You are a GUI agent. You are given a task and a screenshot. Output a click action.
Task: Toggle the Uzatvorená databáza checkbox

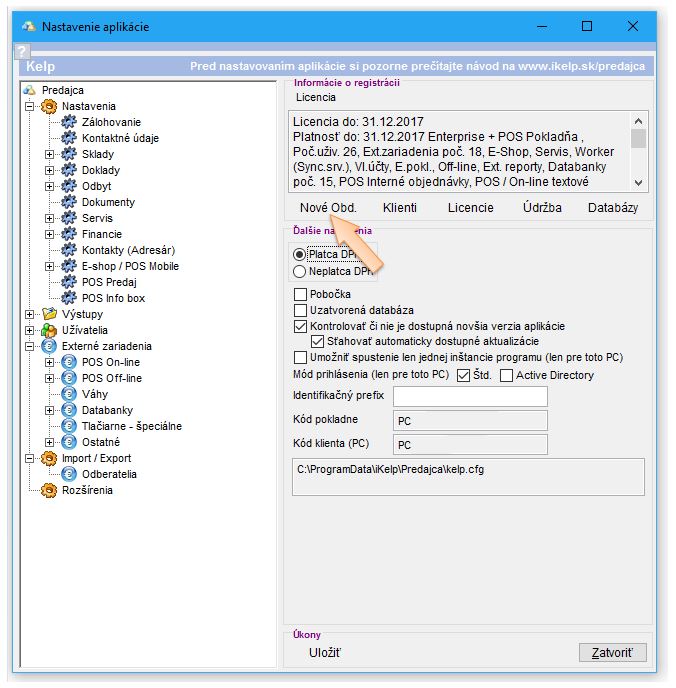coord(301,311)
